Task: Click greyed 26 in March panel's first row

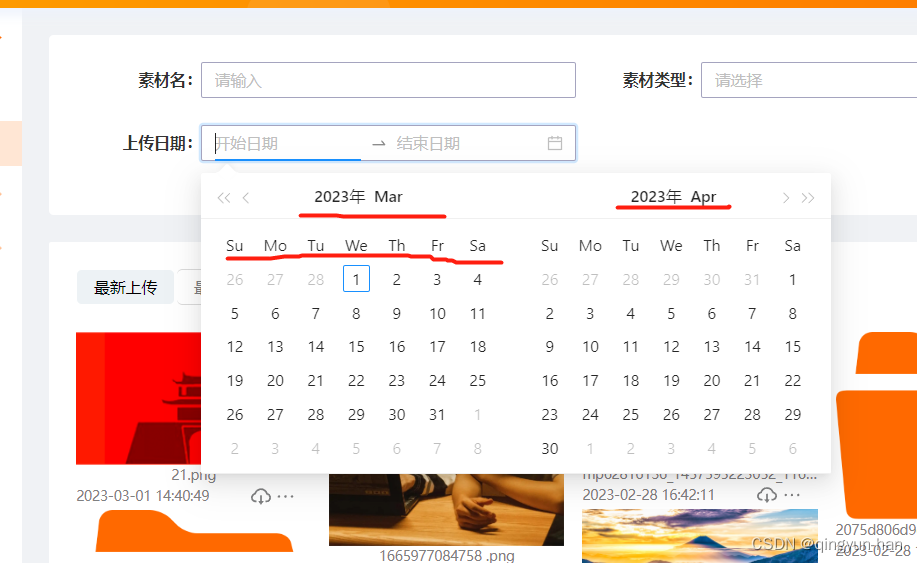Action: click(x=235, y=279)
